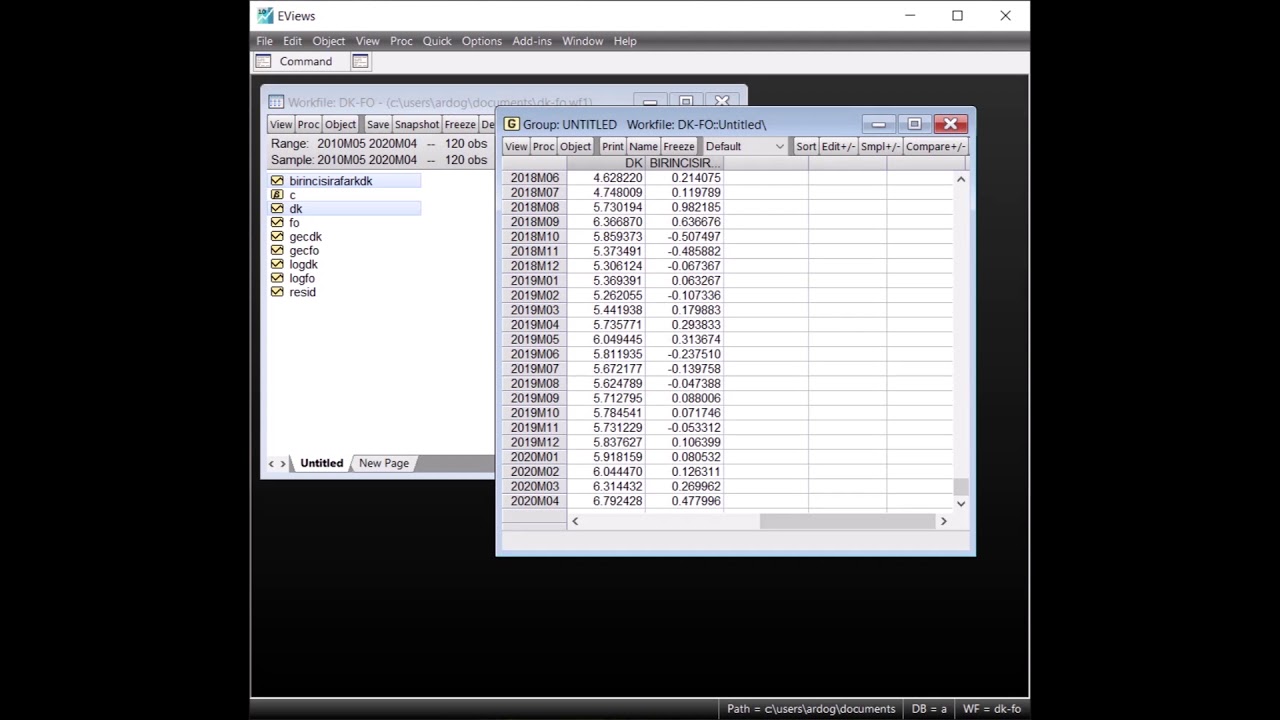Click the capture icon right of Command
Viewport: 1280px width, 720px height.
click(x=360, y=61)
